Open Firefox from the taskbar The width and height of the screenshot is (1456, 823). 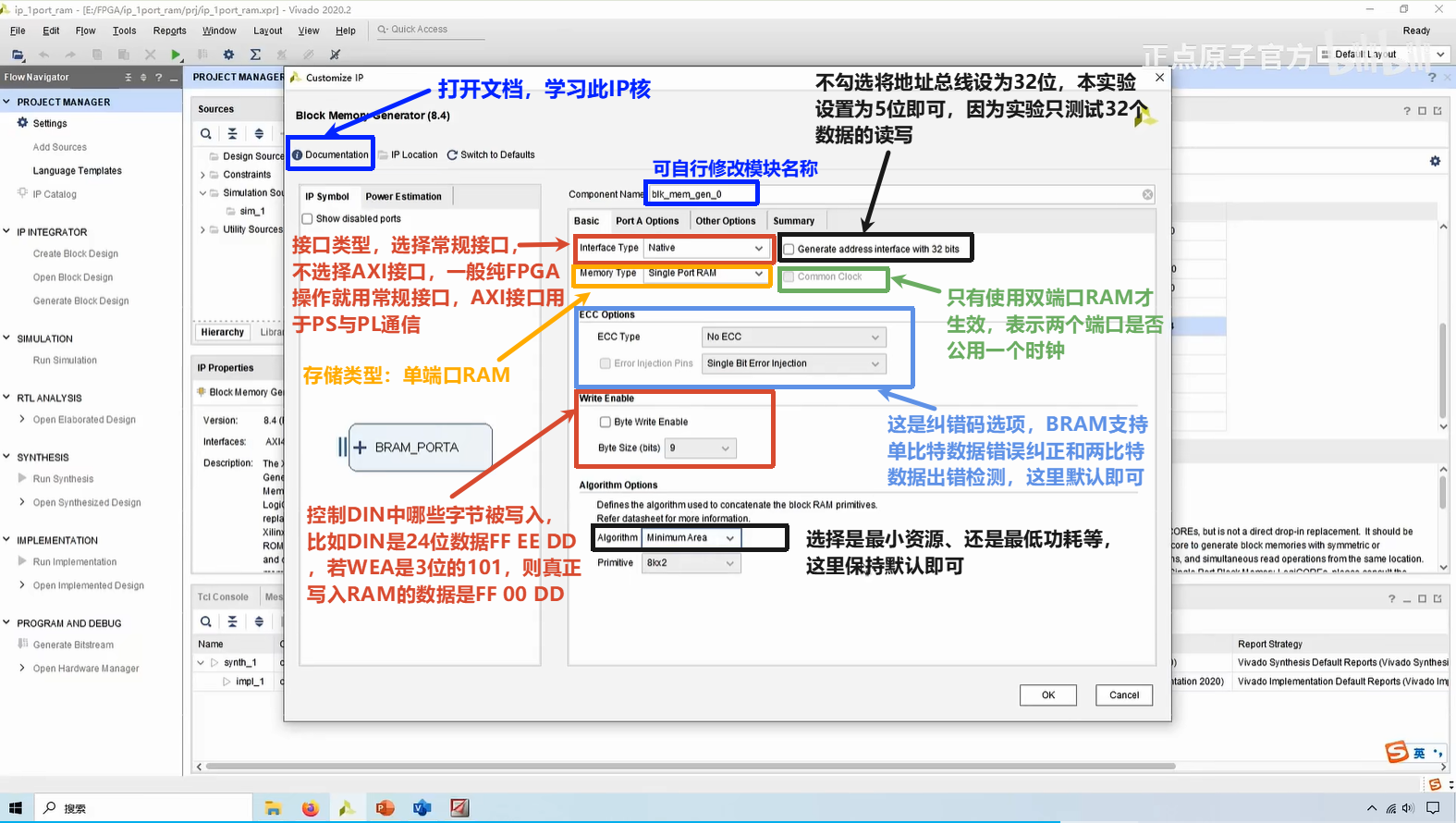(310, 808)
